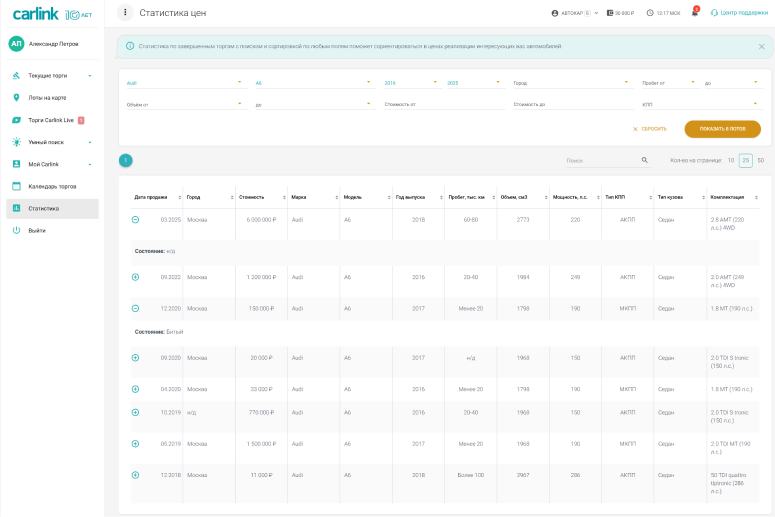Viewport: 775px width, 517px height.
Task: Click the Выйти logout power icon
Action: (16, 230)
